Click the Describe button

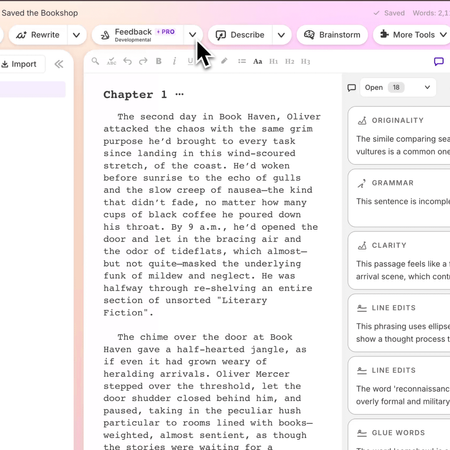click(240, 35)
